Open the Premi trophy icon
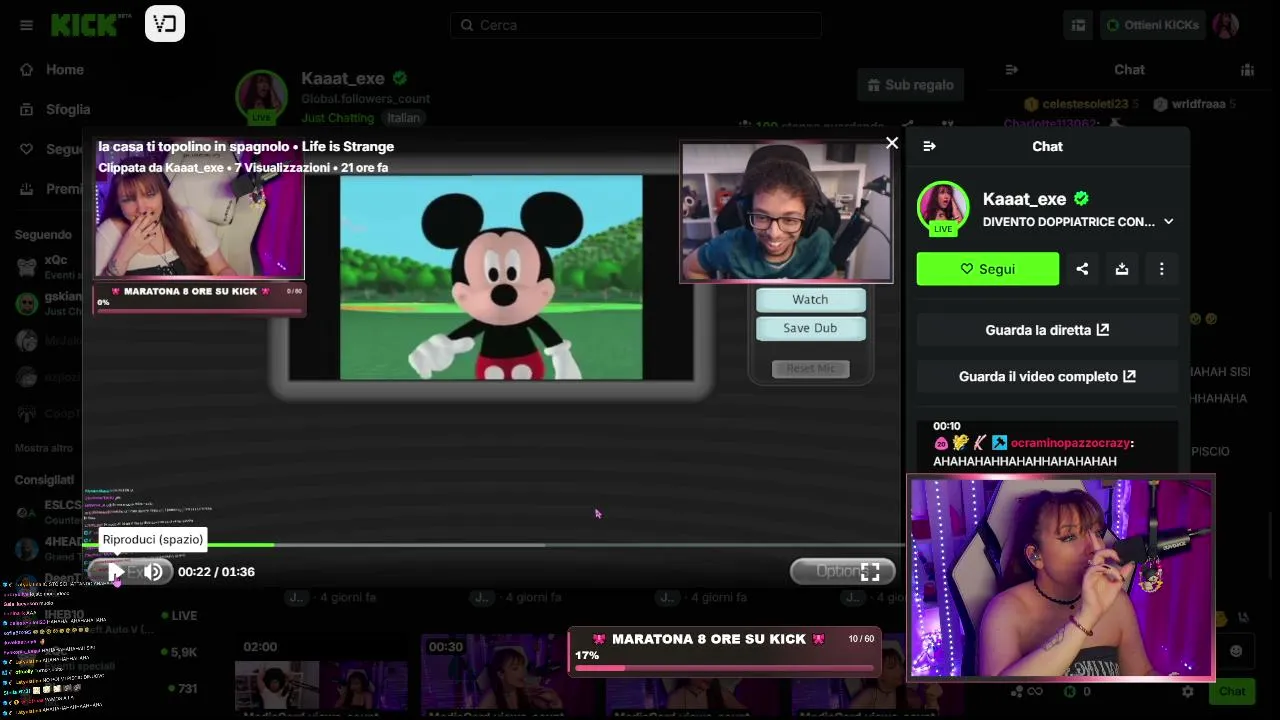 [26, 189]
